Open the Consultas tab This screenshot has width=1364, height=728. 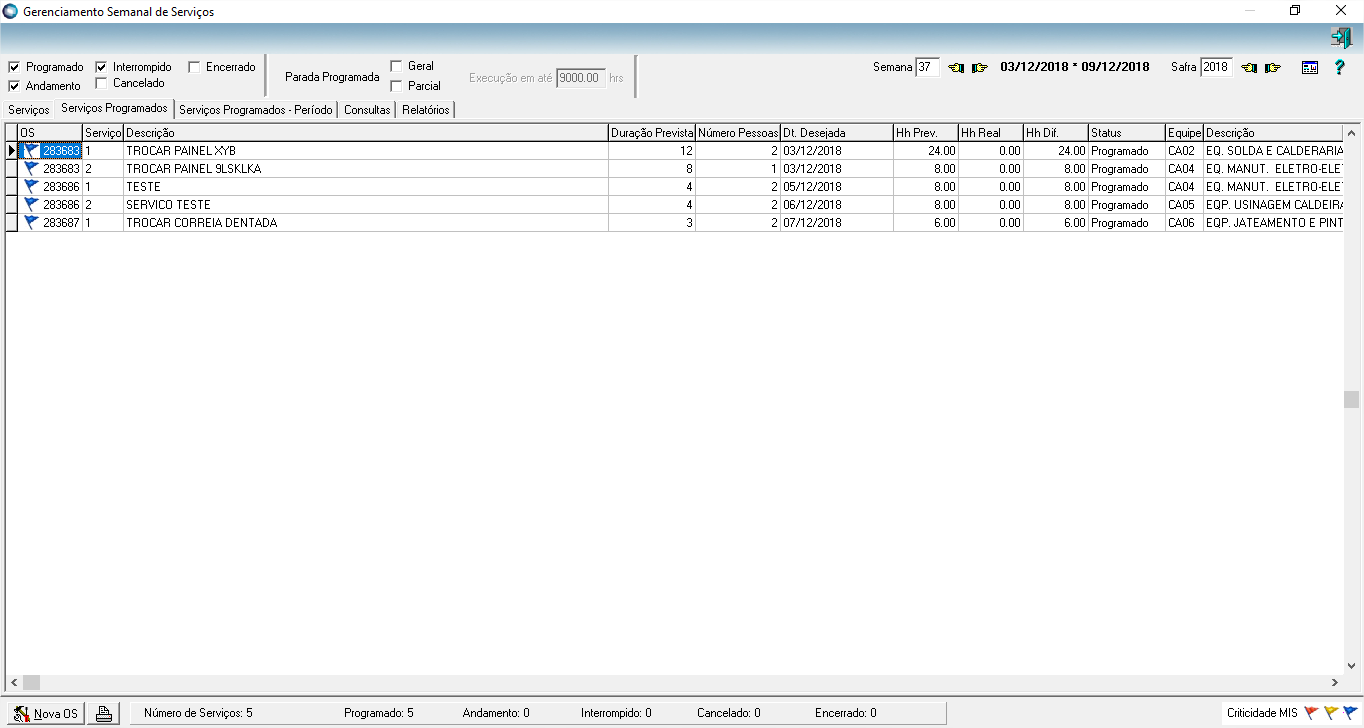click(367, 110)
